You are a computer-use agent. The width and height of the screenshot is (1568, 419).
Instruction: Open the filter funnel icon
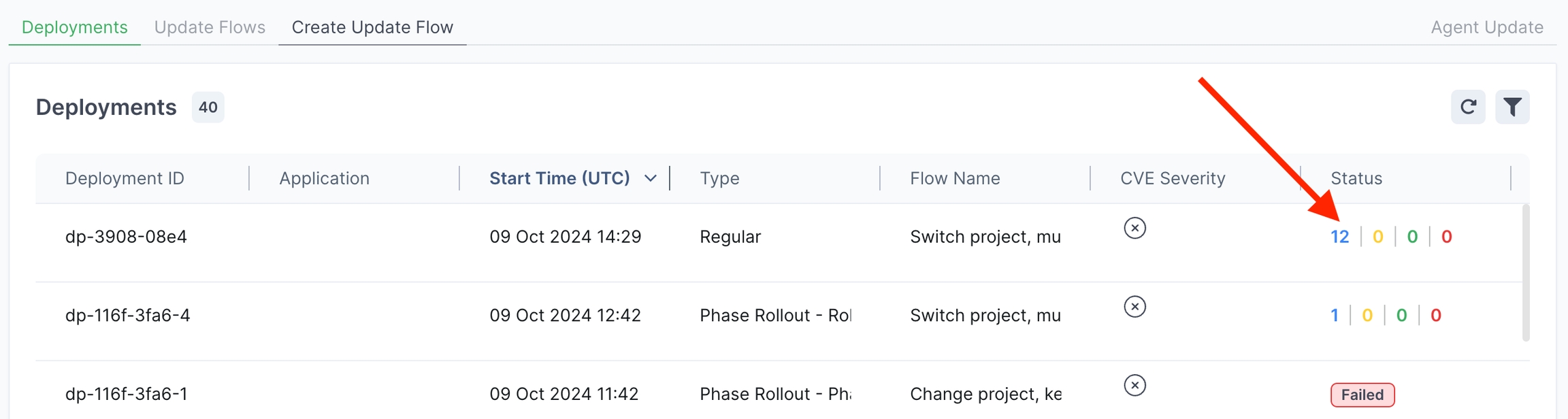click(x=1512, y=107)
